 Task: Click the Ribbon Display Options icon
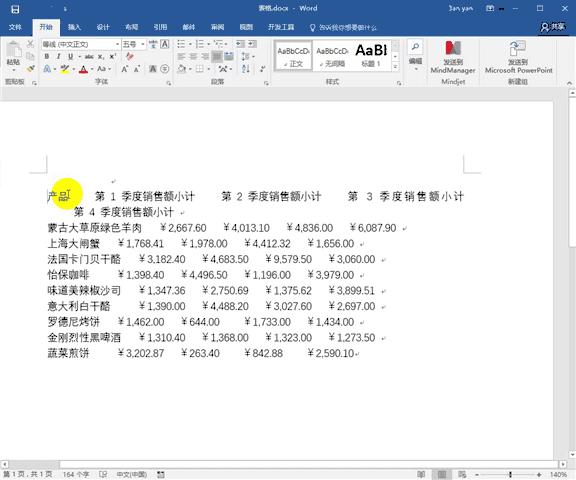(490, 8)
